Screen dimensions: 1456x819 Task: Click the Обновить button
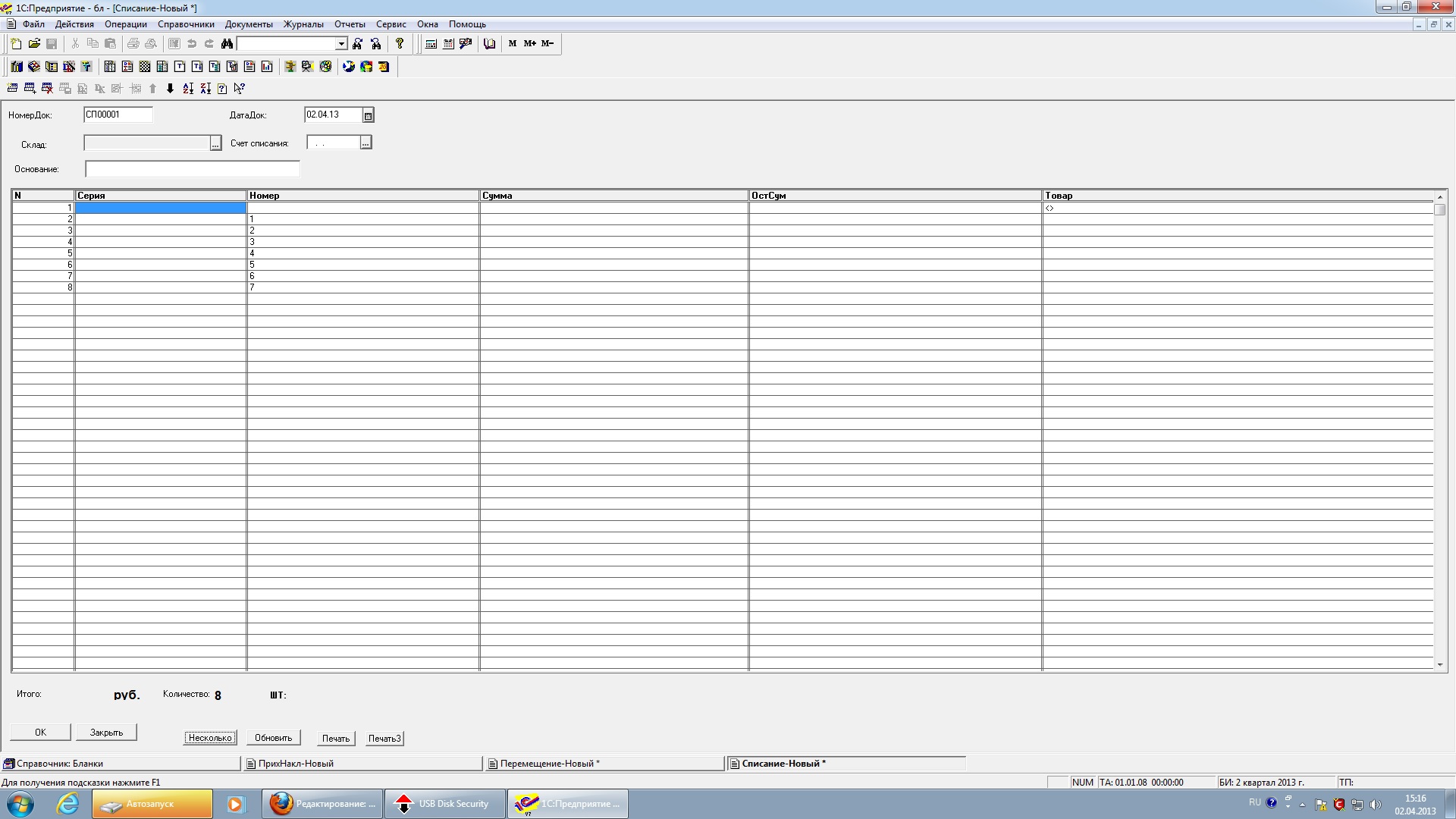pyautogui.click(x=273, y=738)
